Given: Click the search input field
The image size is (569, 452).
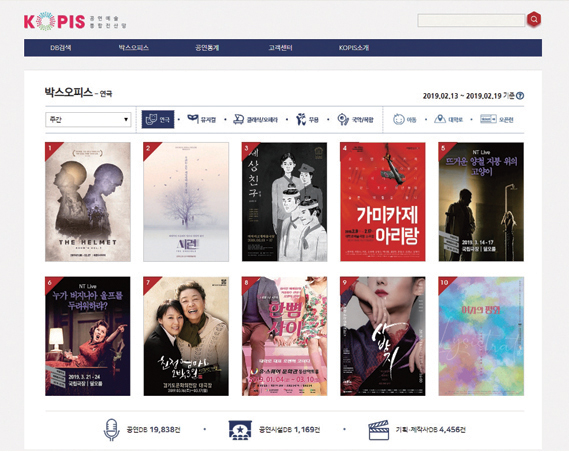Looking at the screenshot, I should 471,20.
